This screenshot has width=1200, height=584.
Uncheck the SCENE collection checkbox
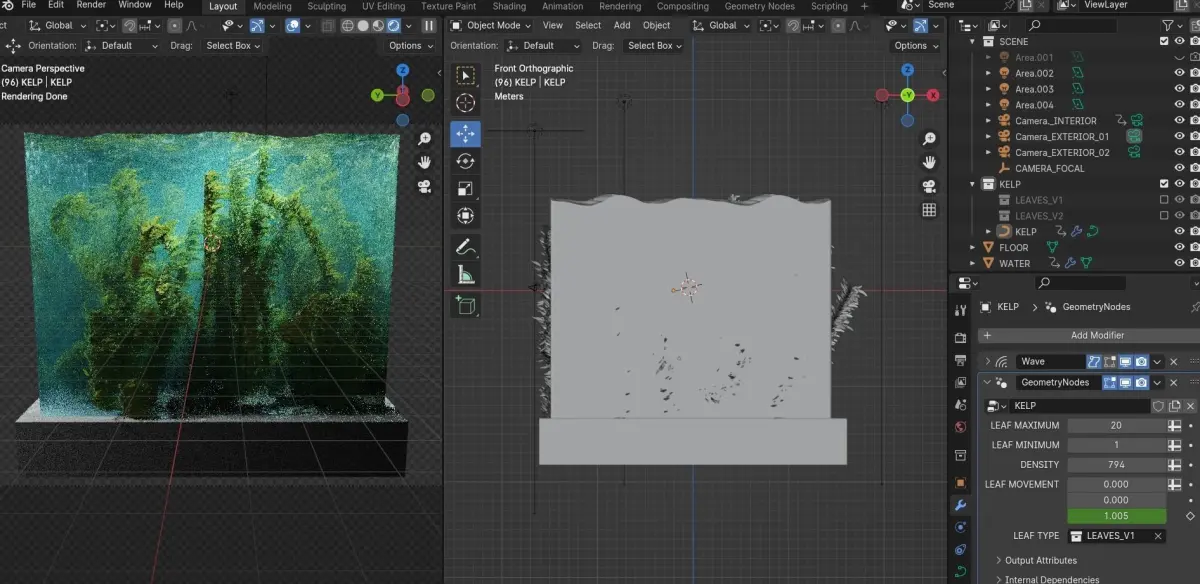click(x=1163, y=41)
